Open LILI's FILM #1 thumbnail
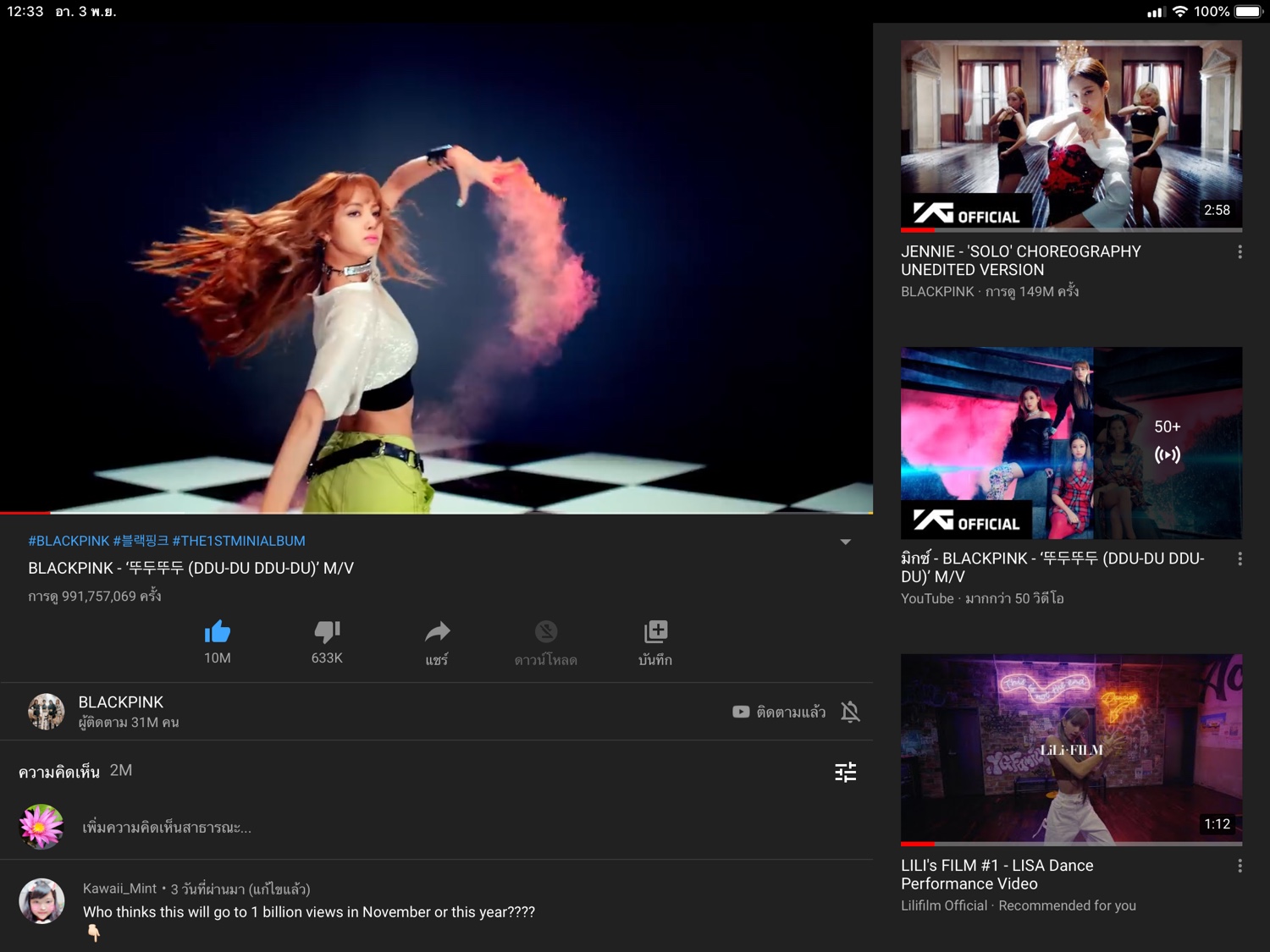 coord(1071,749)
